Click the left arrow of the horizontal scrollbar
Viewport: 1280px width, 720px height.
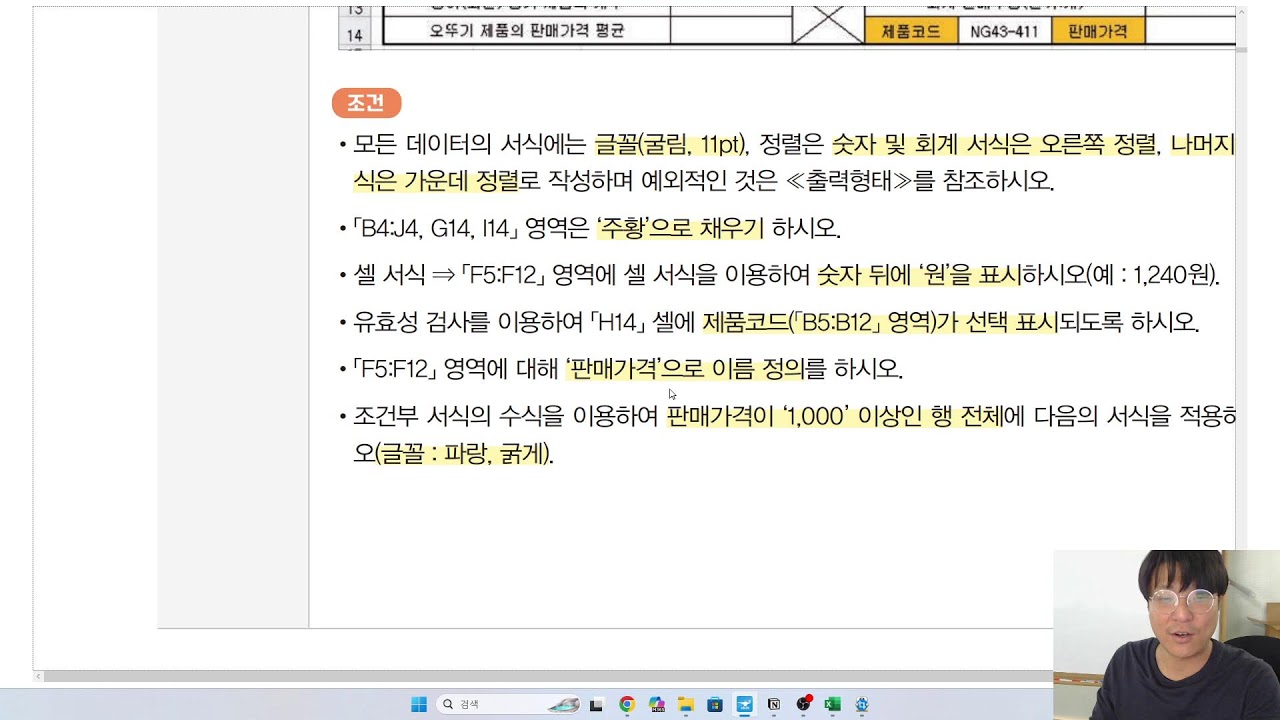(39, 677)
